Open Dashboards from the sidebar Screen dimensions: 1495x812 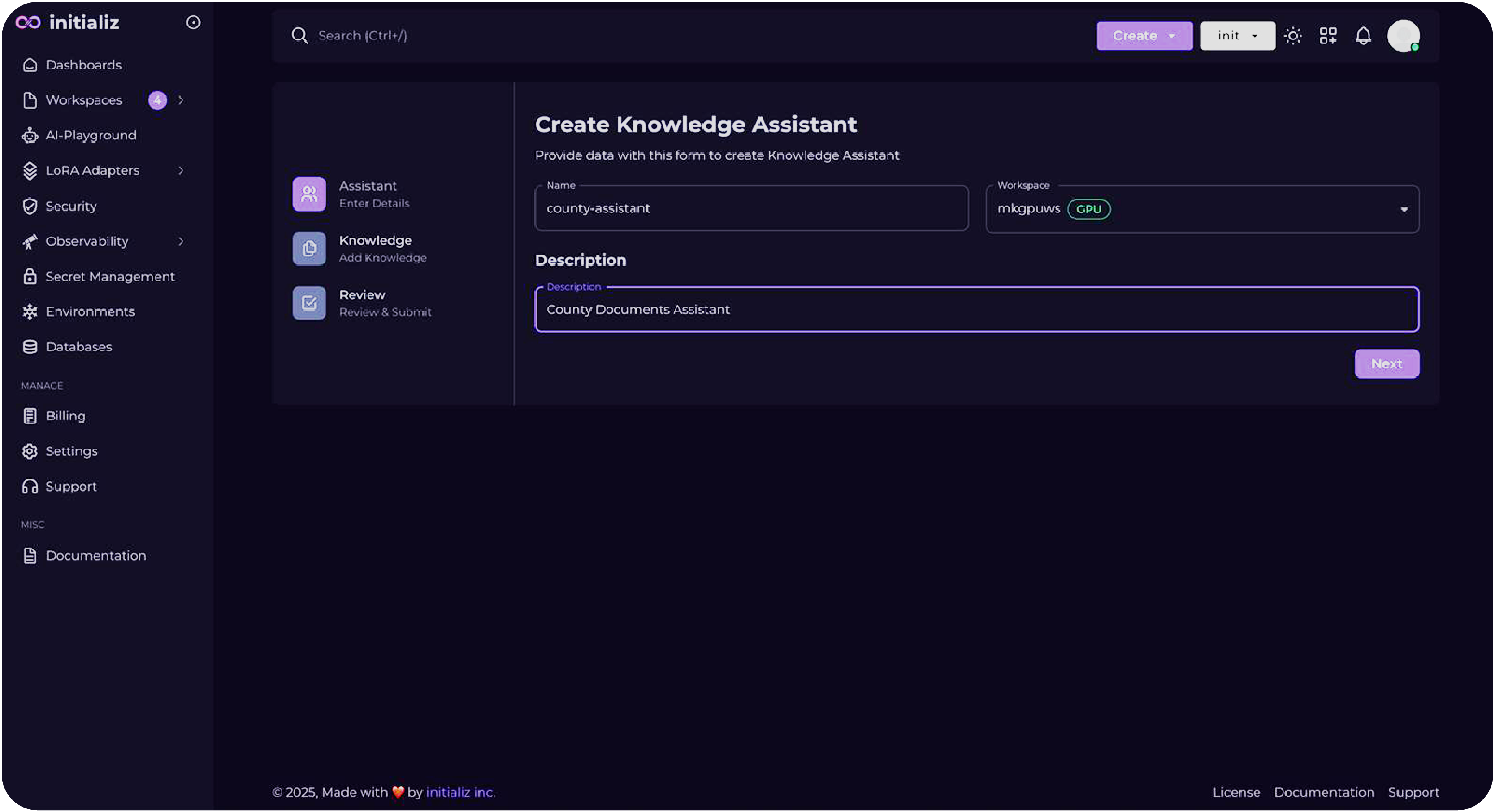point(83,65)
